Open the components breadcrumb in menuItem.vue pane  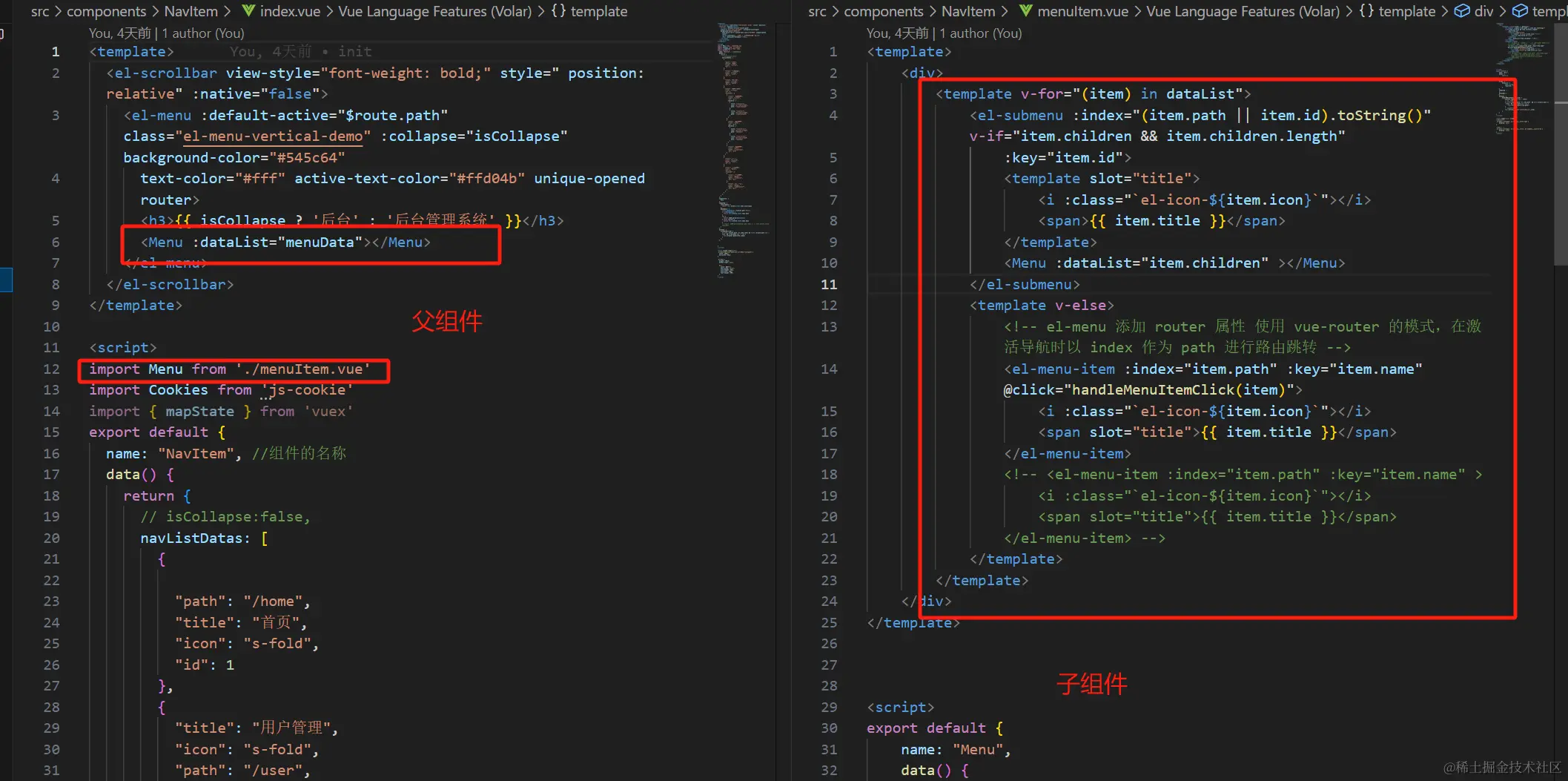point(884,11)
